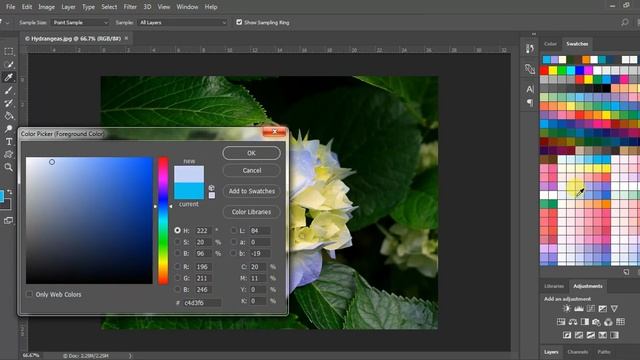Screen dimensions: 640x360
Task: Add a Levels adjustment
Action: [x=579, y=309]
